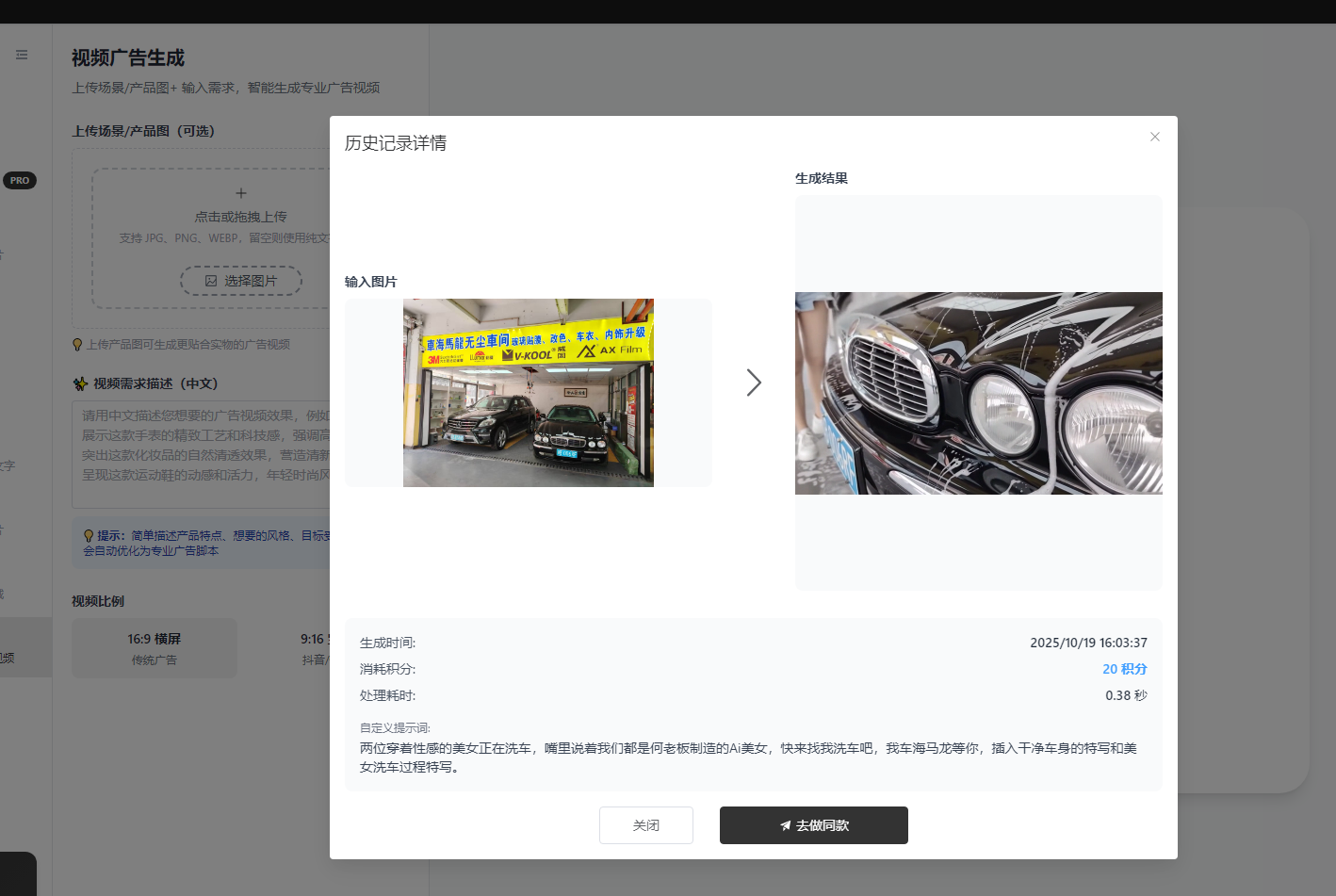This screenshot has height=896, width=1336.
Task: Open the sidebar item ending in 字
Action: (8, 465)
